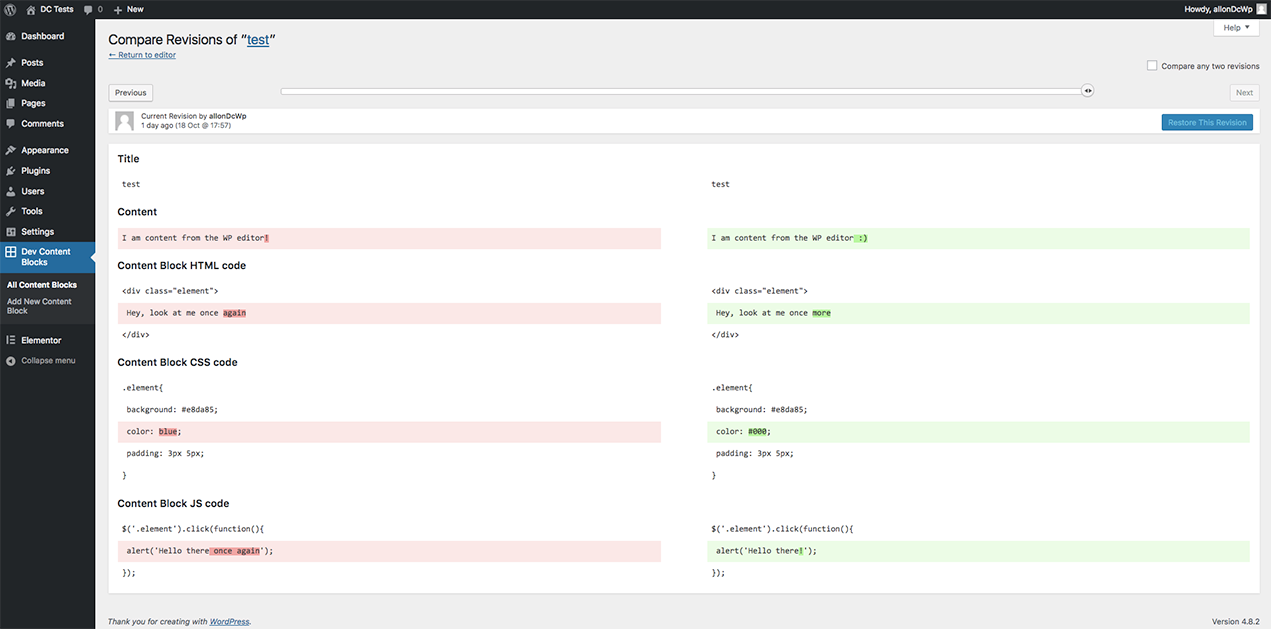Select All Content Blocks submenu link

42,285
